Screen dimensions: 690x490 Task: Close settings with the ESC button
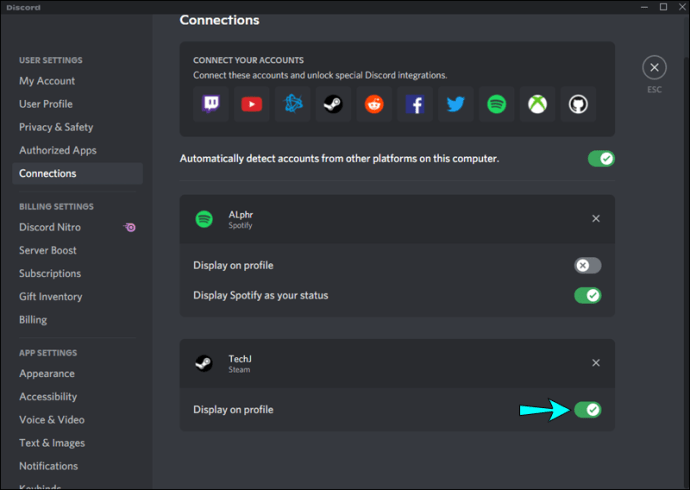[x=654, y=68]
